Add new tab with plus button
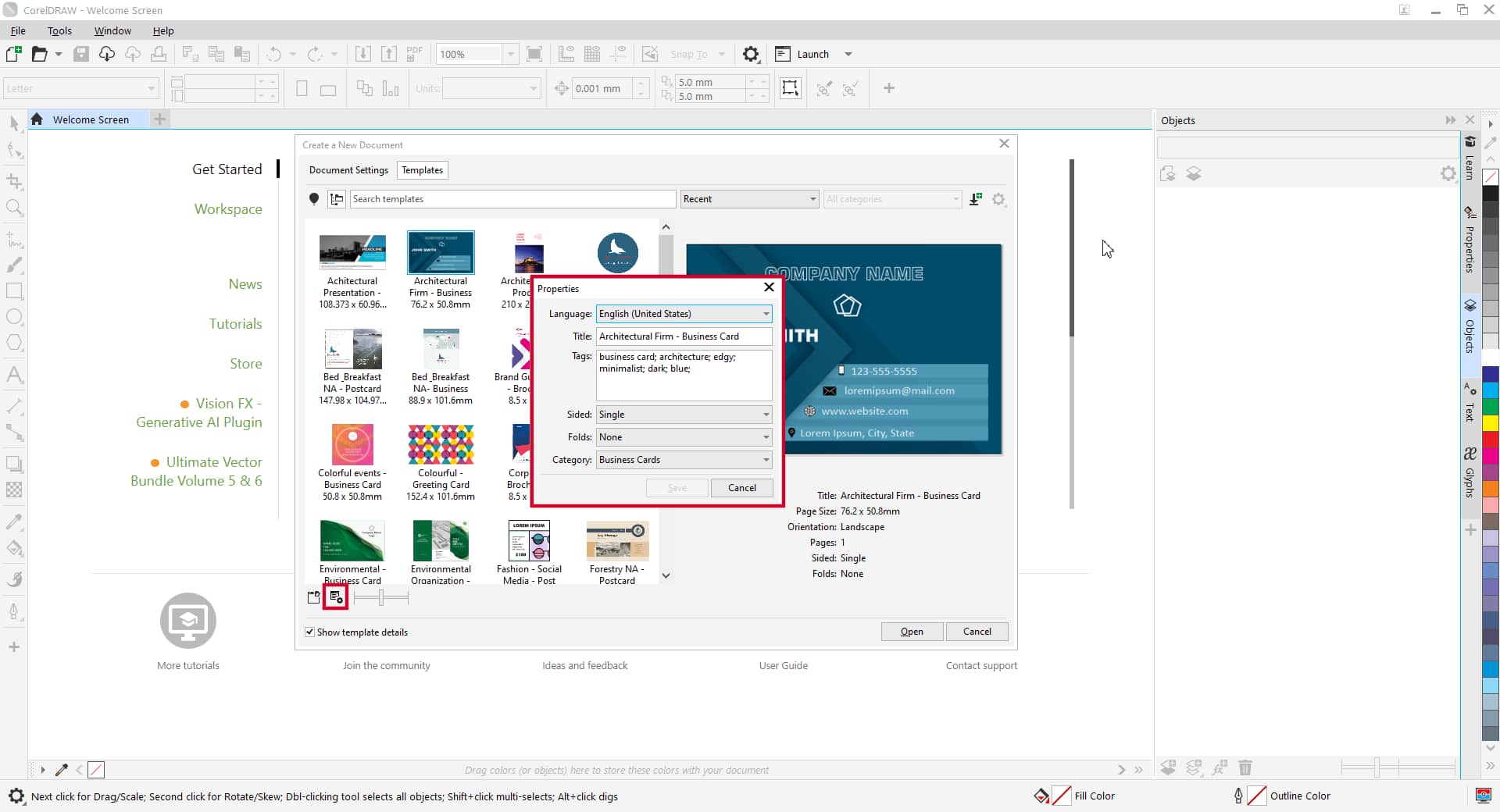This screenshot has height=812, width=1500. tap(159, 119)
